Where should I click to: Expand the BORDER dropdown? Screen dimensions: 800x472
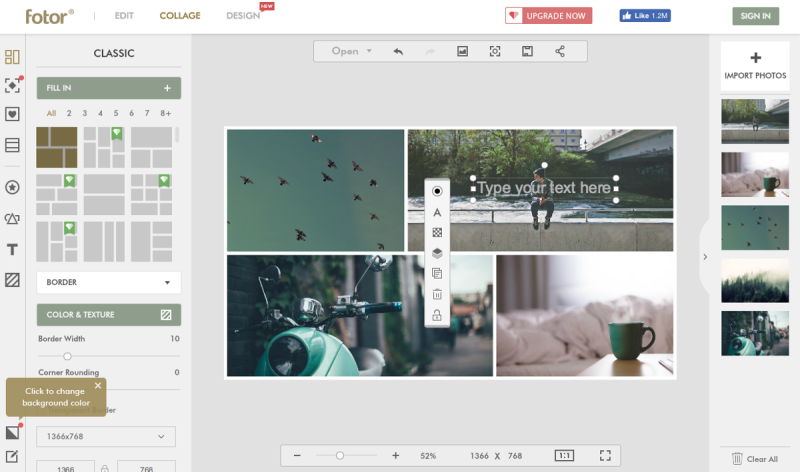[x=109, y=282]
